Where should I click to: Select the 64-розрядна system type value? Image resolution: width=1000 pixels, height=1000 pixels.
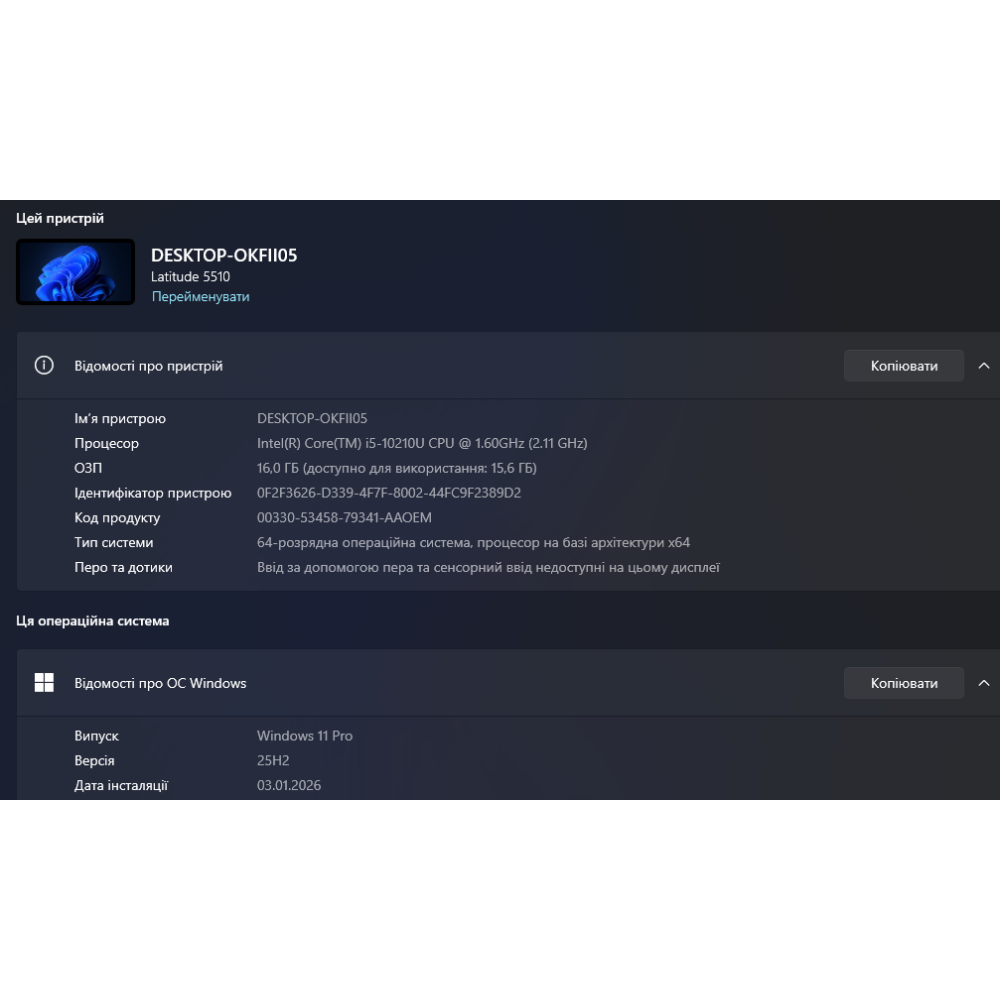[473, 543]
